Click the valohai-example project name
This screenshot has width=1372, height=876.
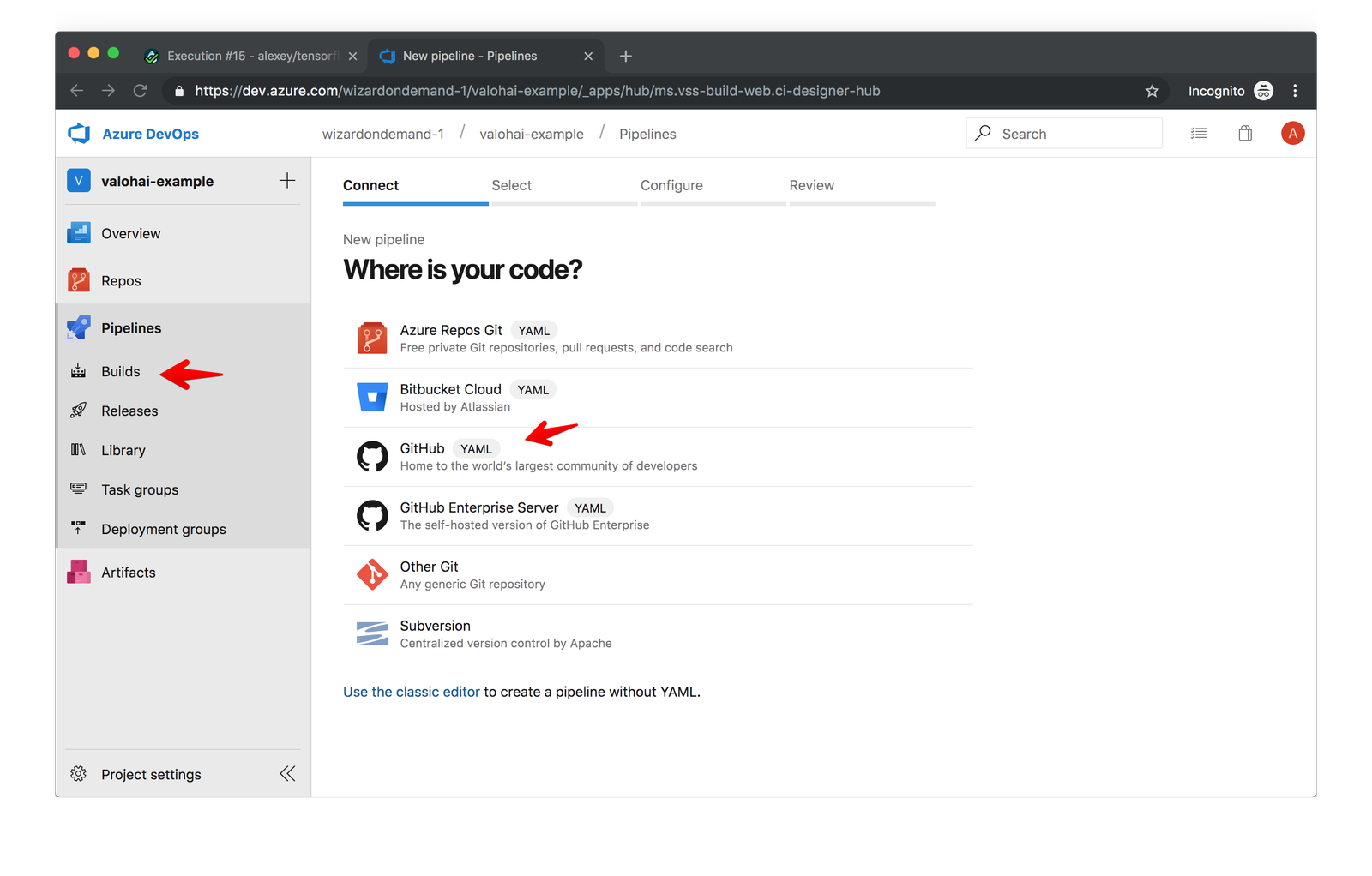click(158, 181)
